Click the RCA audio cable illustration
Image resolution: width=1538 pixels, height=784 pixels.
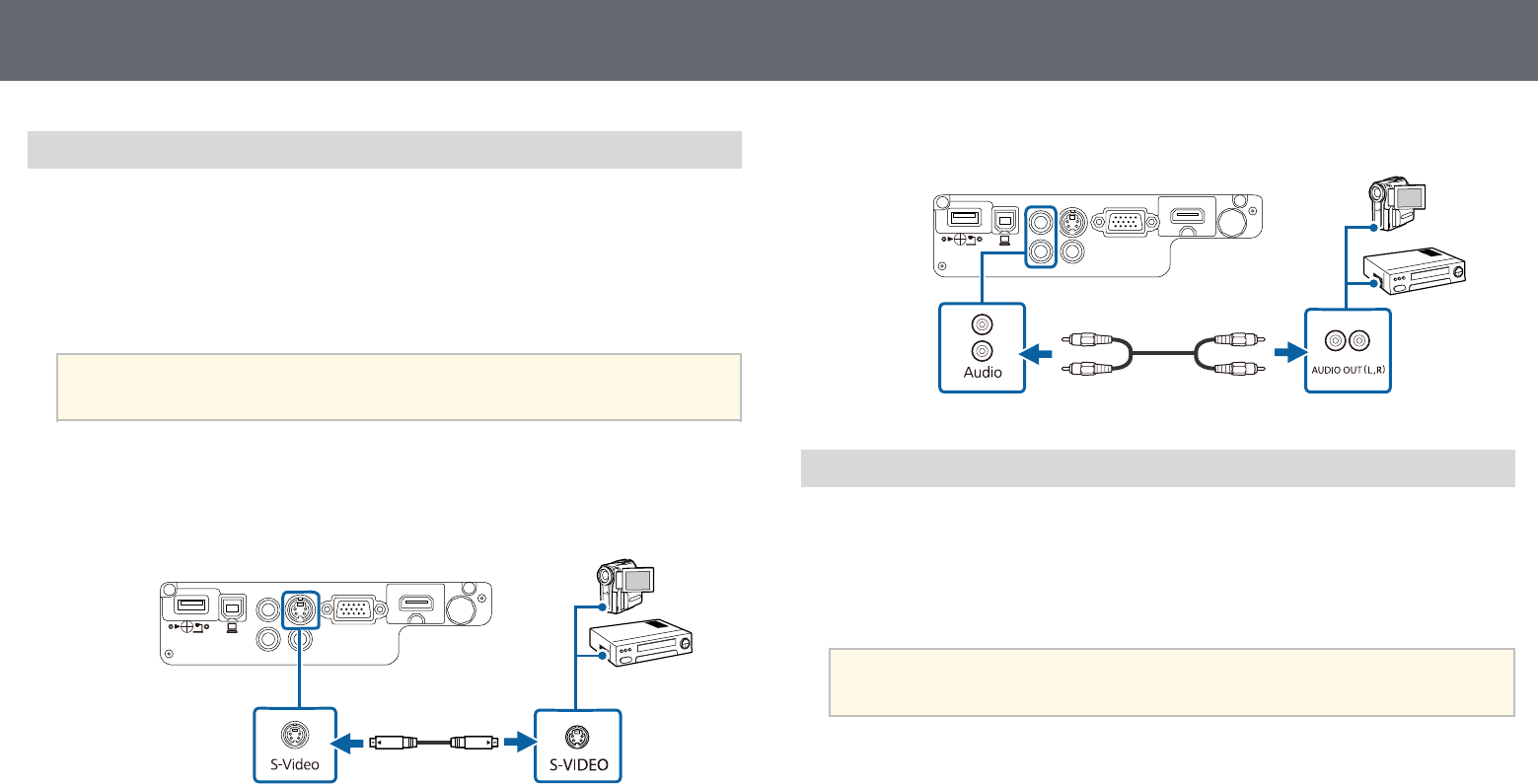pos(1165,353)
